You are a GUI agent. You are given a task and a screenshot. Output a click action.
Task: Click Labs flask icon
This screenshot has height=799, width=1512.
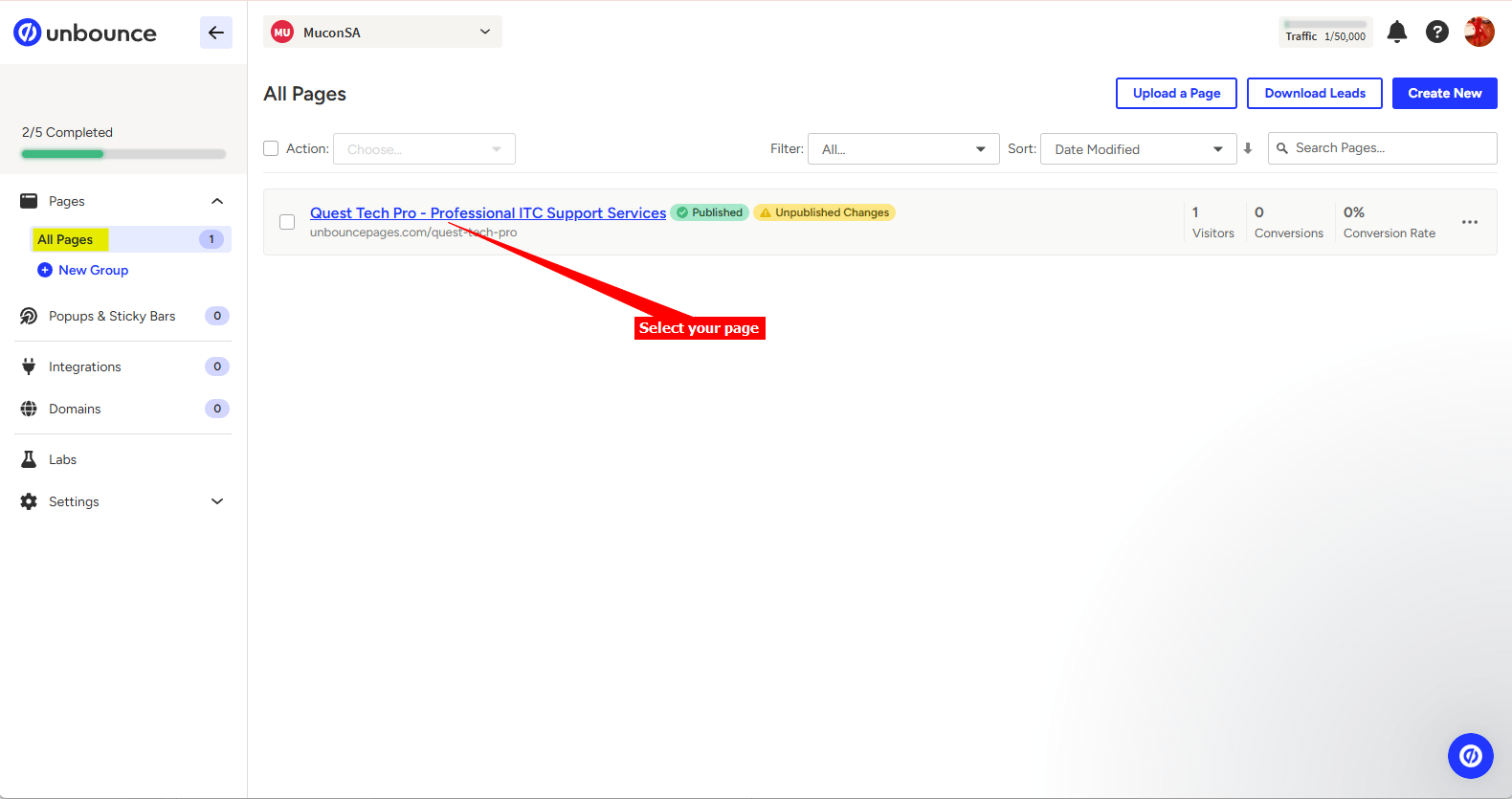pyautogui.click(x=29, y=459)
